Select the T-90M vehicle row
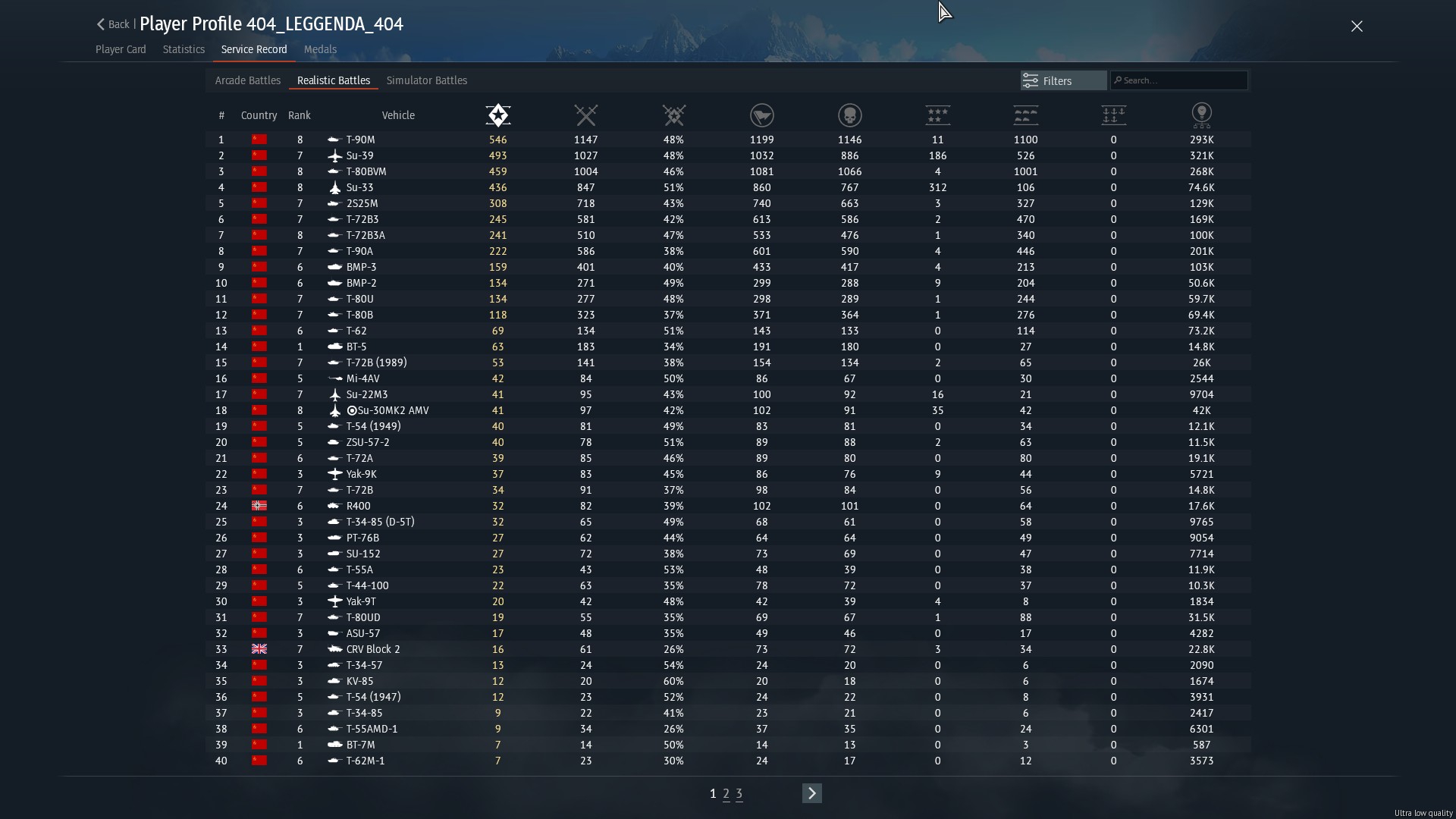This screenshot has height=819, width=1456. 360,140
